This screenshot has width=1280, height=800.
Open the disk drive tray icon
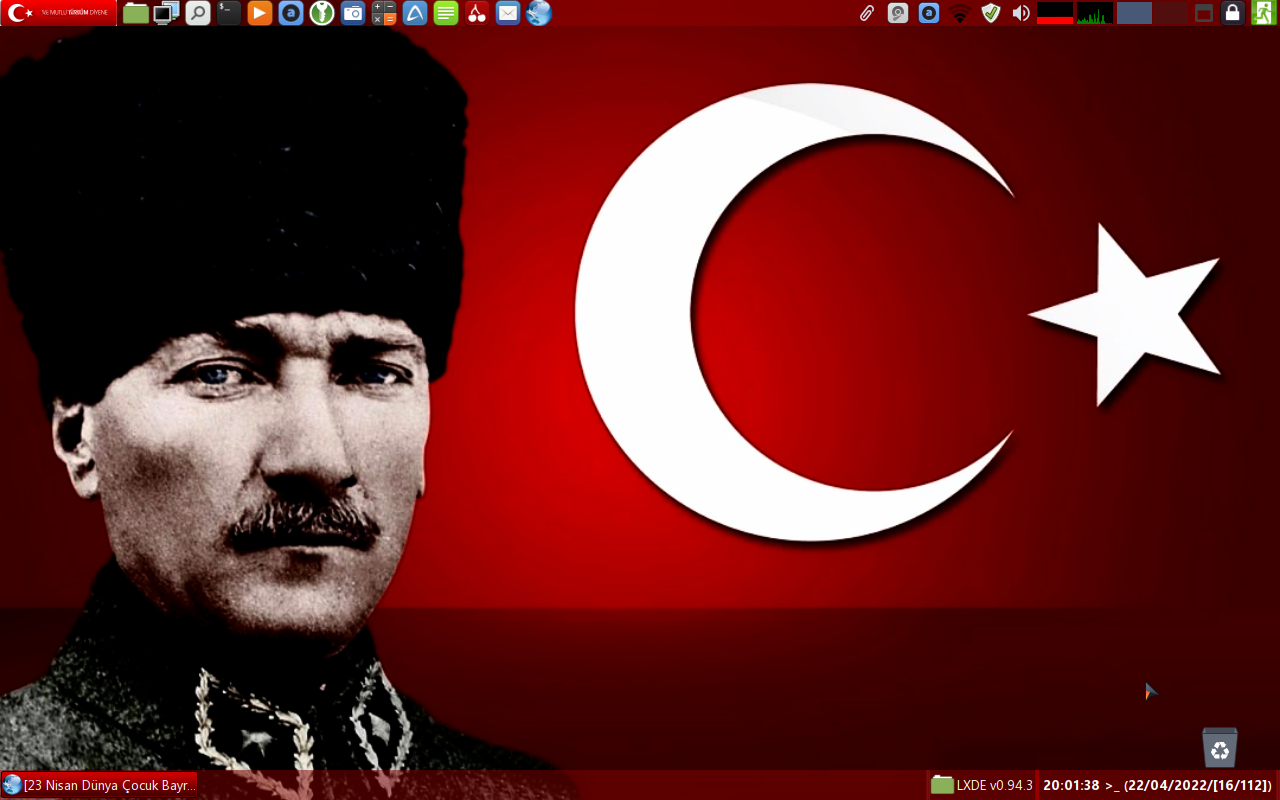(898, 13)
